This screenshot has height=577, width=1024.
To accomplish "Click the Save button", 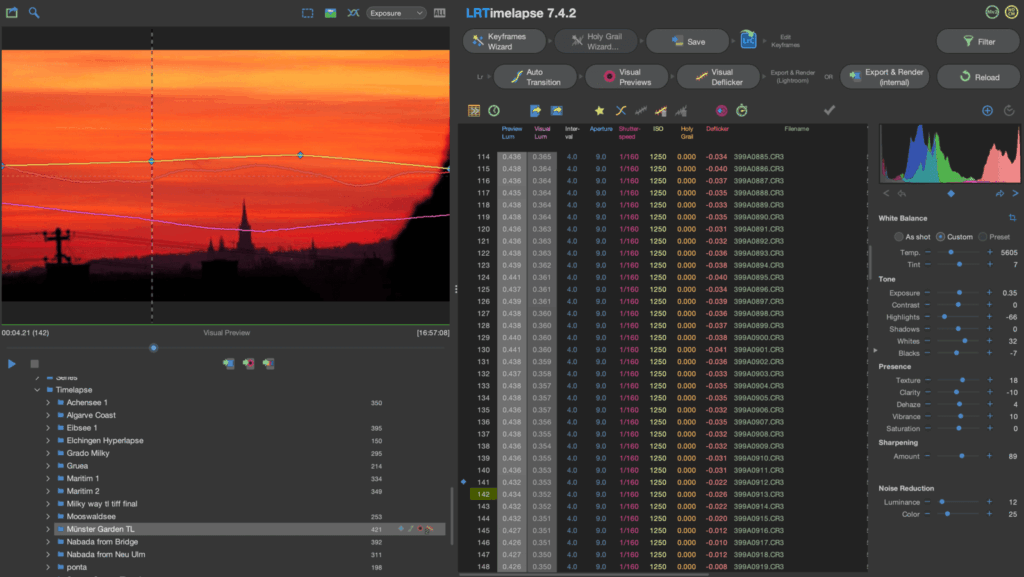I will [689, 41].
